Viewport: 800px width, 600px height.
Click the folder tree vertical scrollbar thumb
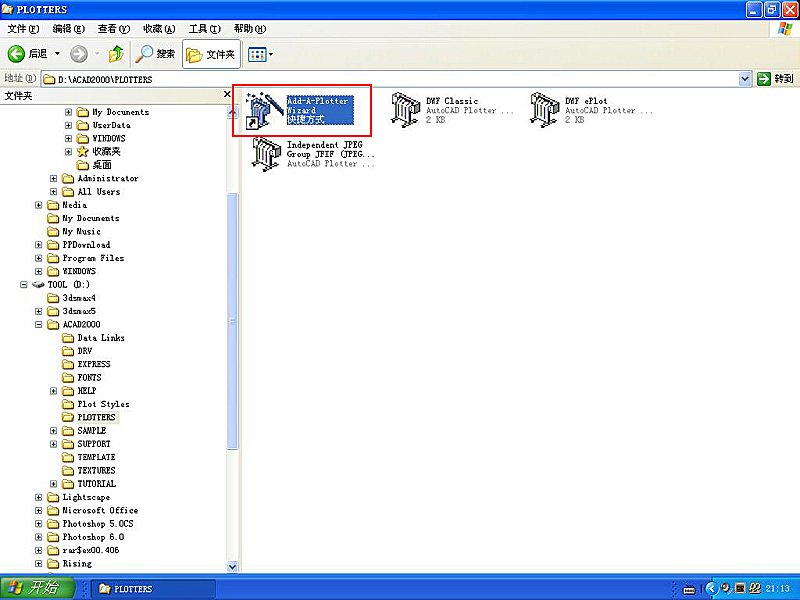tap(232, 321)
